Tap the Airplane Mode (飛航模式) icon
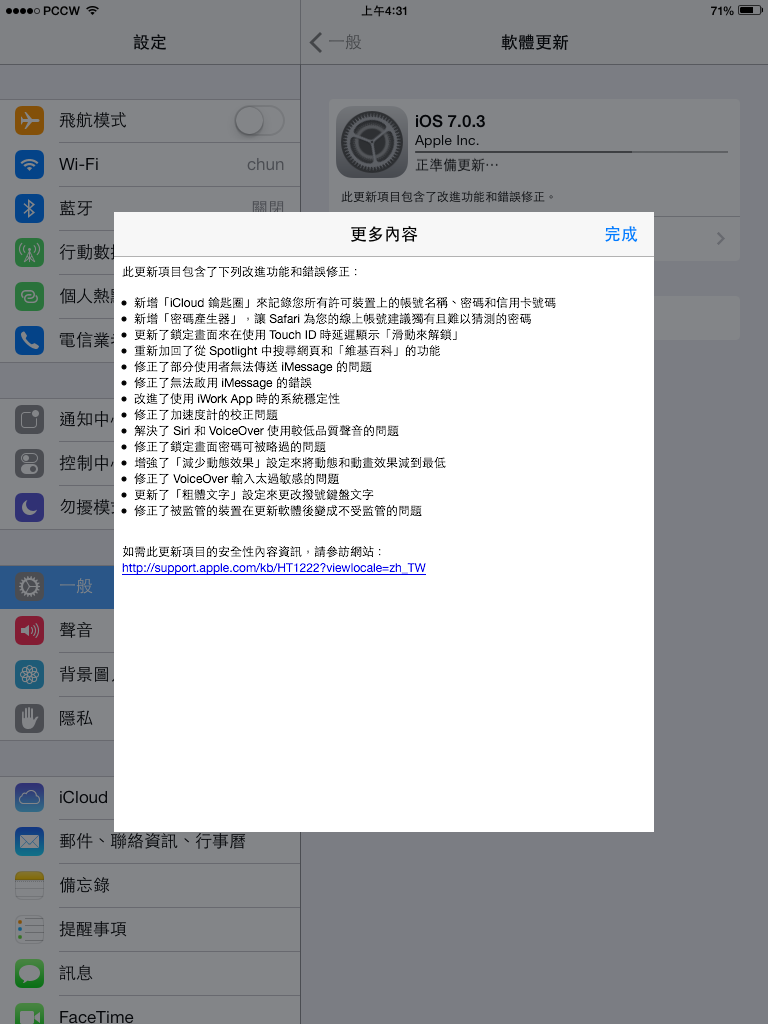768x1024 pixels. (x=29, y=121)
